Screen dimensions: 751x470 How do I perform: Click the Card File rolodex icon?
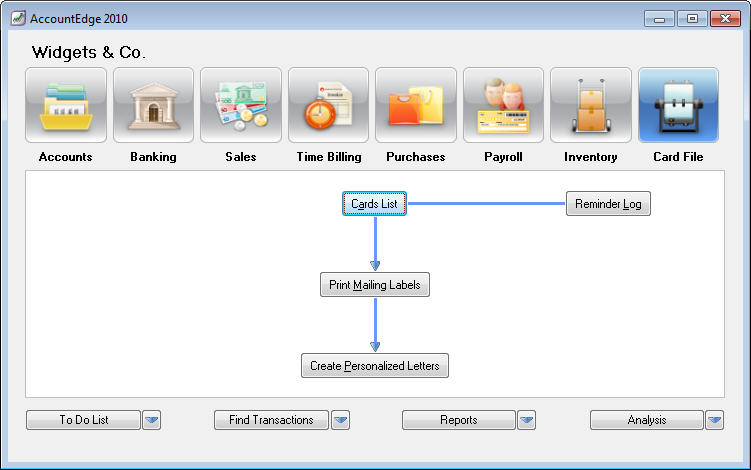tap(678, 105)
